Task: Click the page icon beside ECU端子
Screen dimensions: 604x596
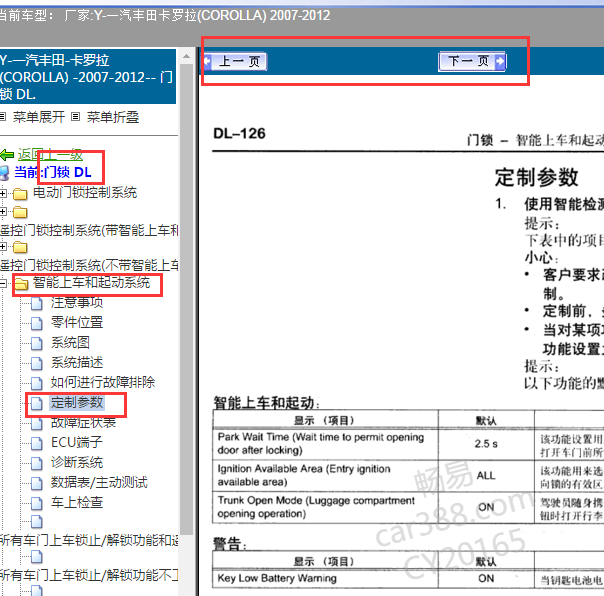Action: (x=37, y=443)
